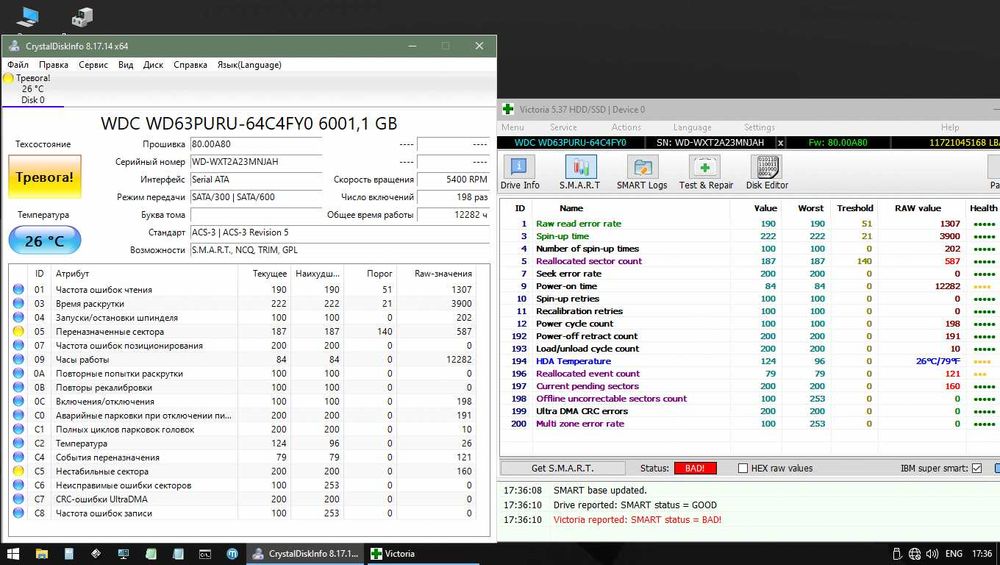Open the Windows Start menu
This screenshot has height=565, width=1000.
point(13,554)
